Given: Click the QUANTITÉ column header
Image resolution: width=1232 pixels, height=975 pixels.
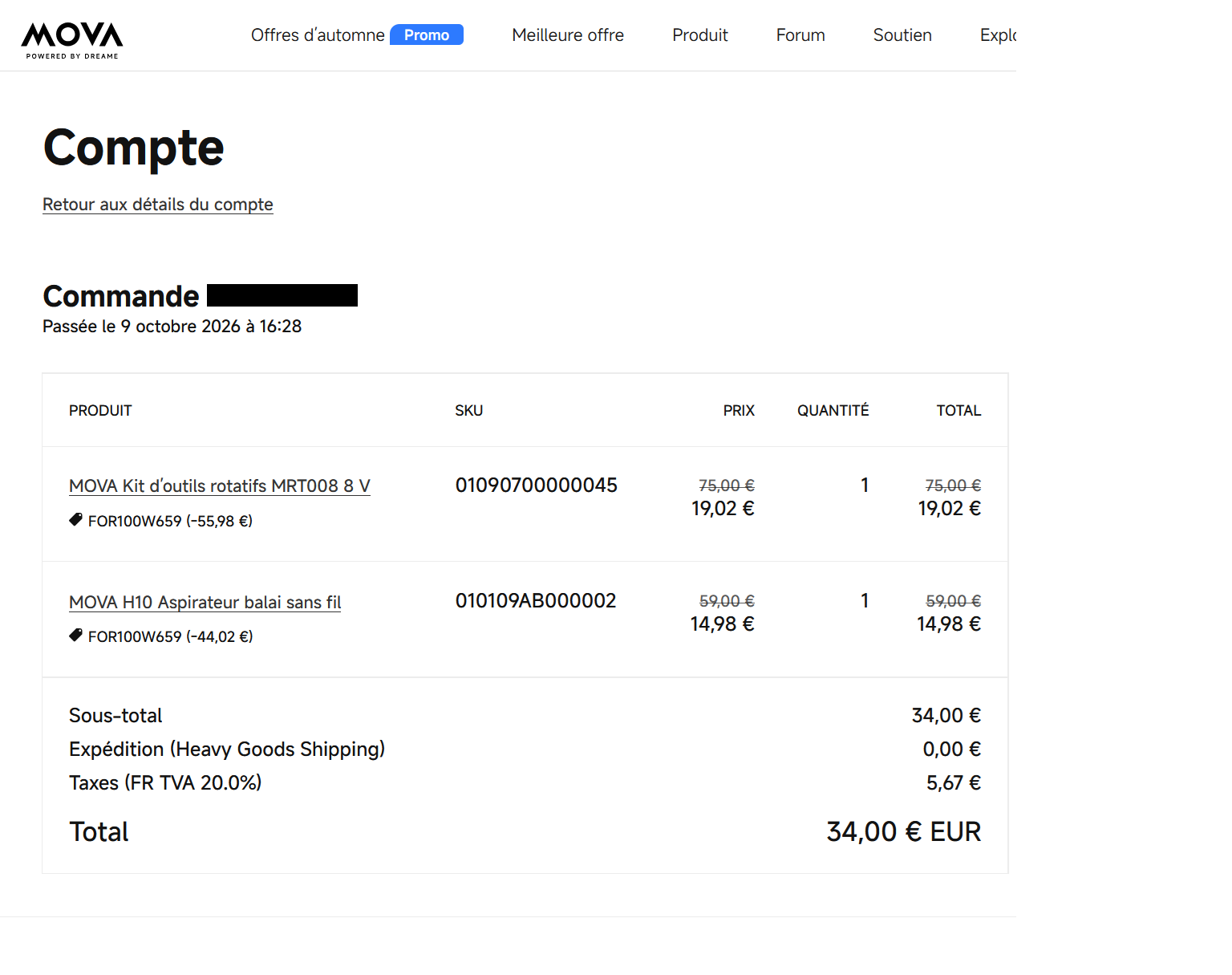Looking at the screenshot, I should pyautogui.click(x=833, y=411).
